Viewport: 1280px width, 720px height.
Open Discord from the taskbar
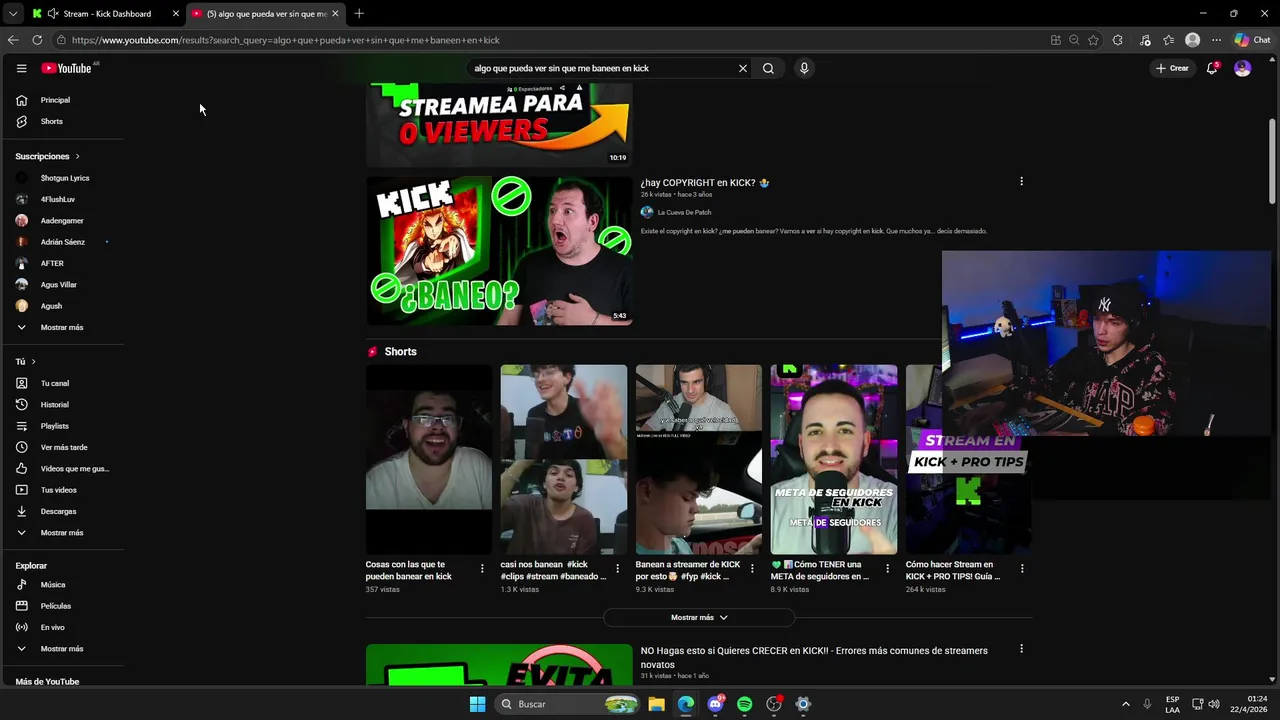(715, 704)
